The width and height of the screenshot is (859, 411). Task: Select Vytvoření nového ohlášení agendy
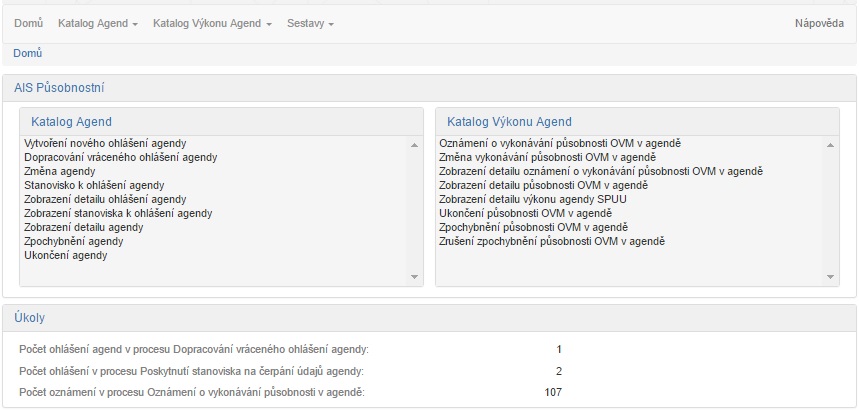tap(105, 144)
